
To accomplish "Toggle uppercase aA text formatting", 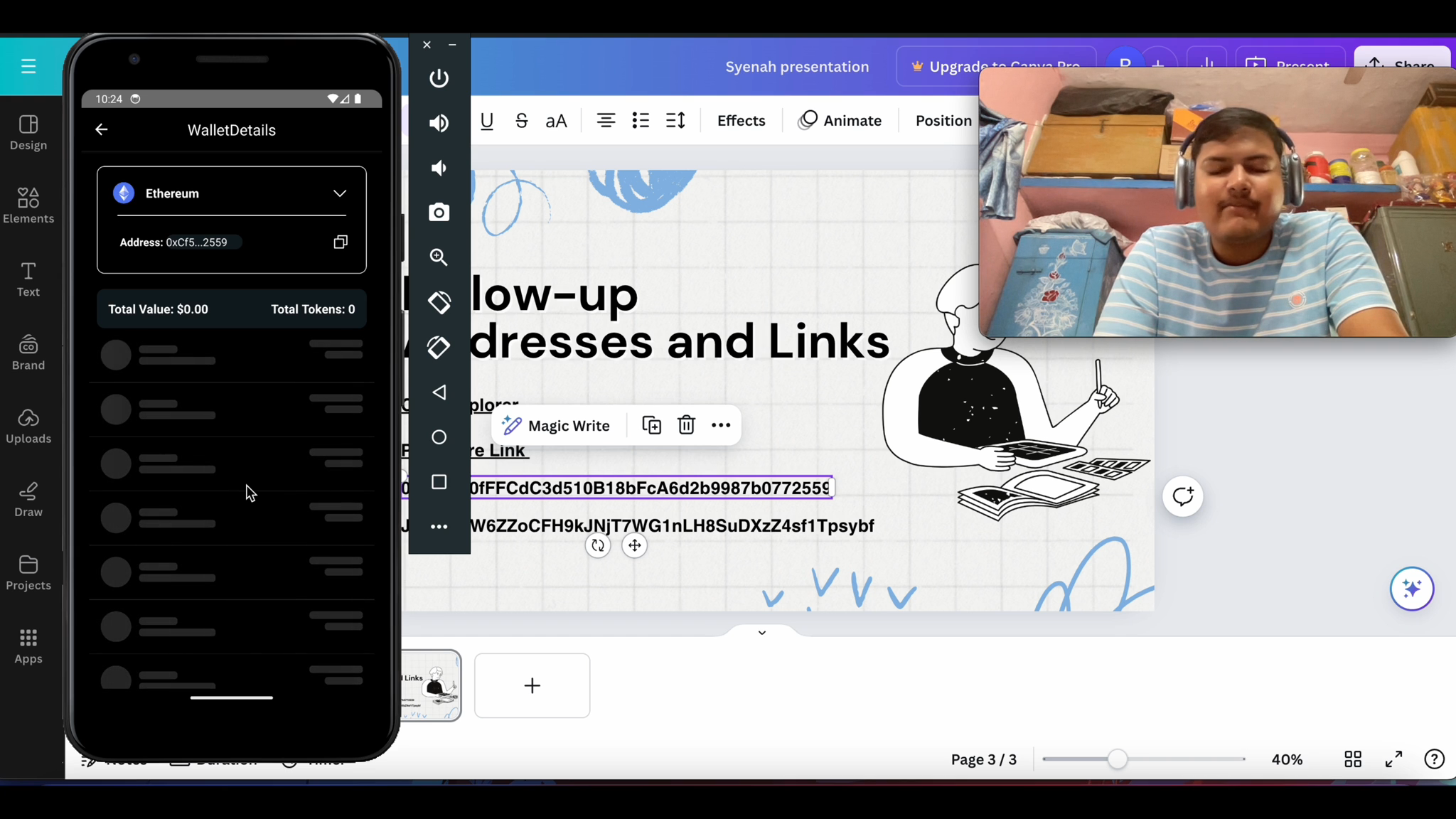I will click(556, 121).
